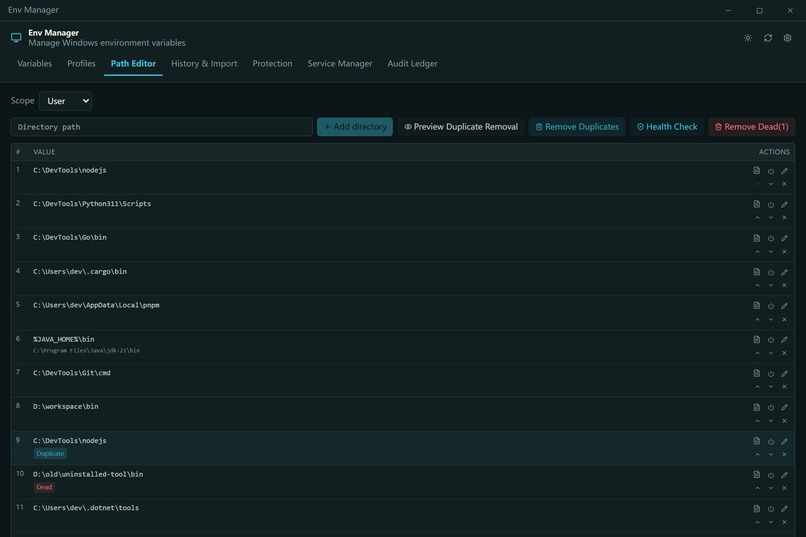The height and width of the screenshot is (537, 806).
Task: Focus the Directory path input field
Action: pos(161,127)
